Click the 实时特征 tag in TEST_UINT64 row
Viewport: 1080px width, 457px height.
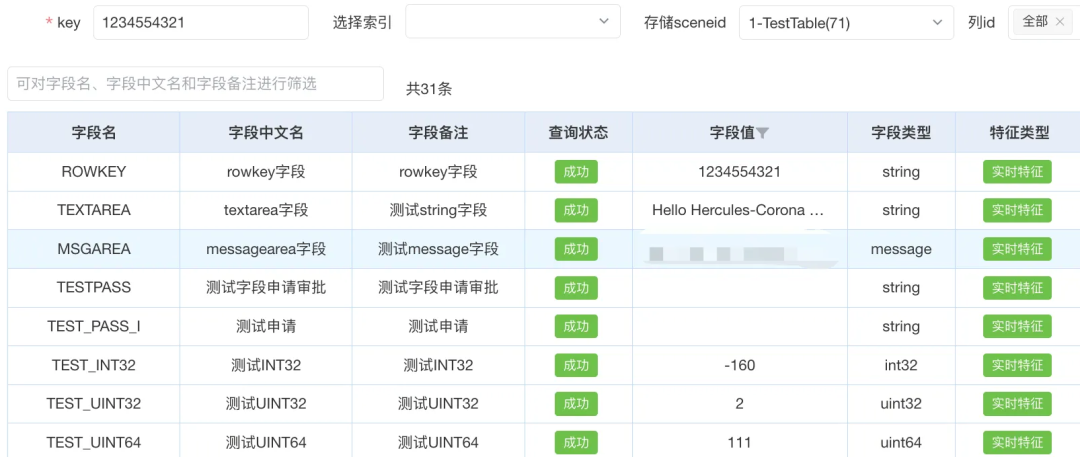pos(1017,442)
